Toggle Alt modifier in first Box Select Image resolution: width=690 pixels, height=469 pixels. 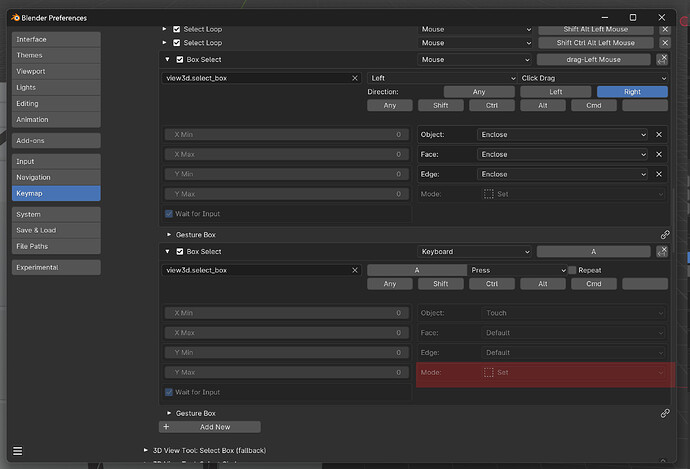click(x=543, y=105)
